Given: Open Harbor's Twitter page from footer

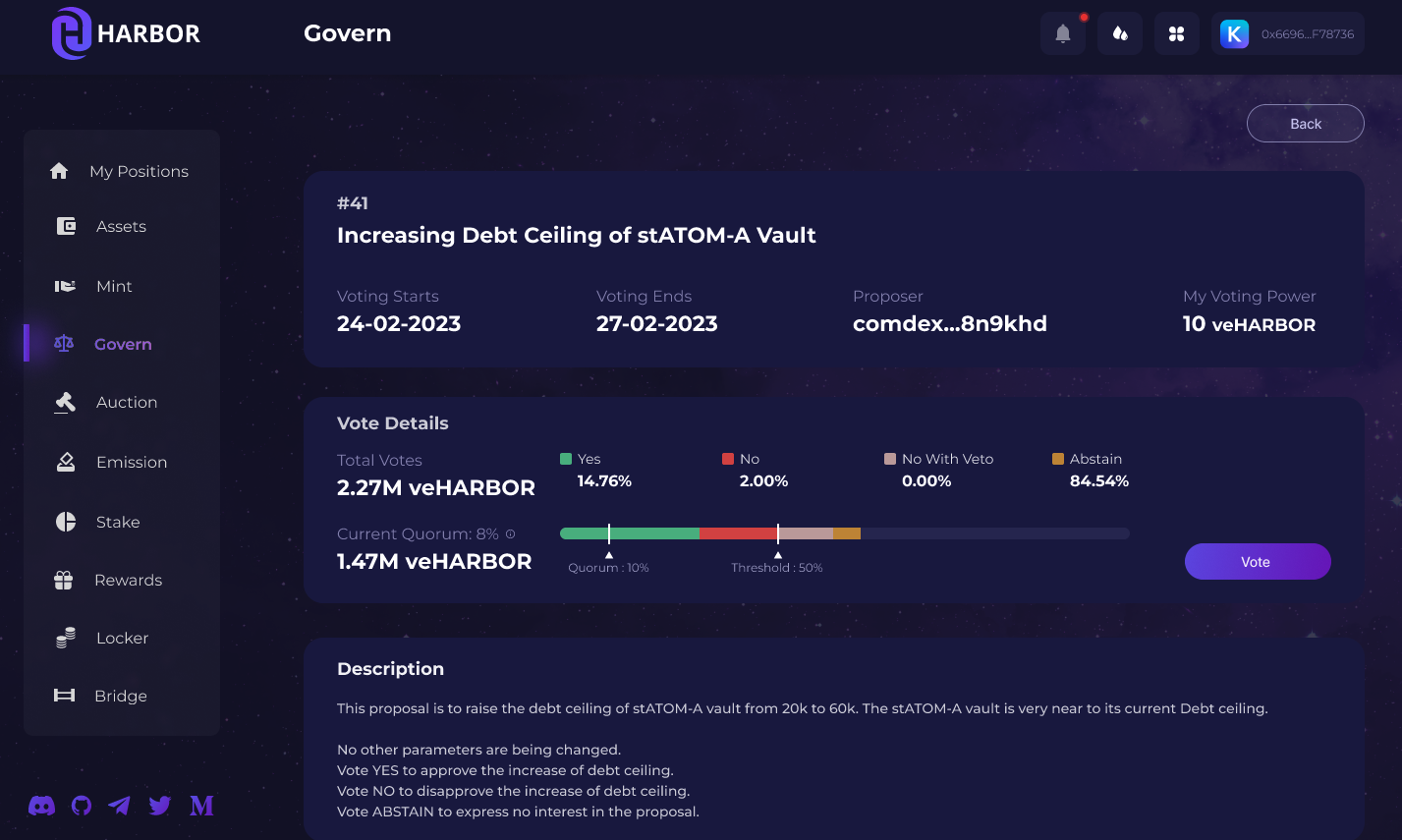Looking at the screenshot, I should [160, 806].
